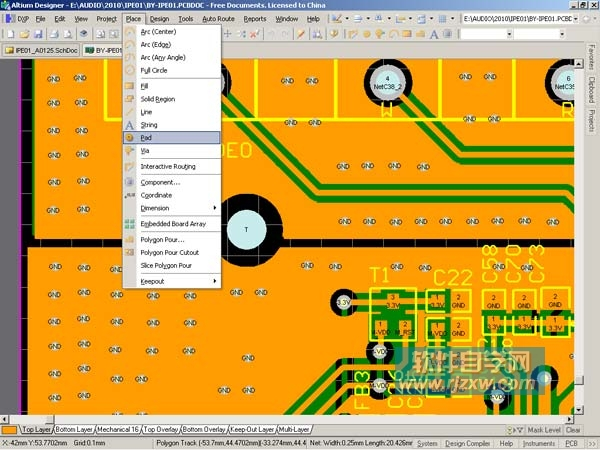Open the Instruments panel button
This screenshot has height=450, width=600.
(538, 443)
